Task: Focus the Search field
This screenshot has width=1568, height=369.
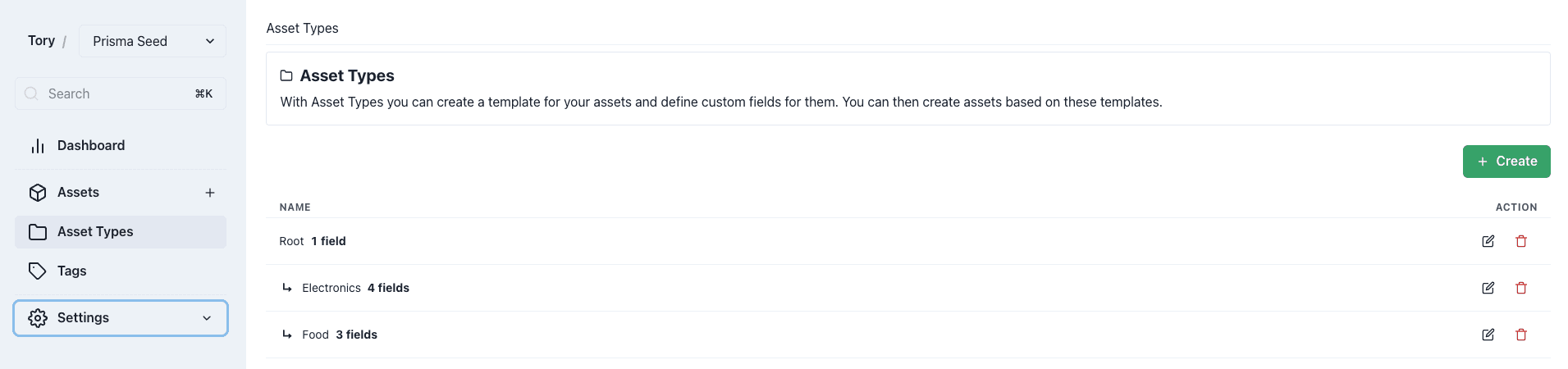Action: (x=121, y=93)
